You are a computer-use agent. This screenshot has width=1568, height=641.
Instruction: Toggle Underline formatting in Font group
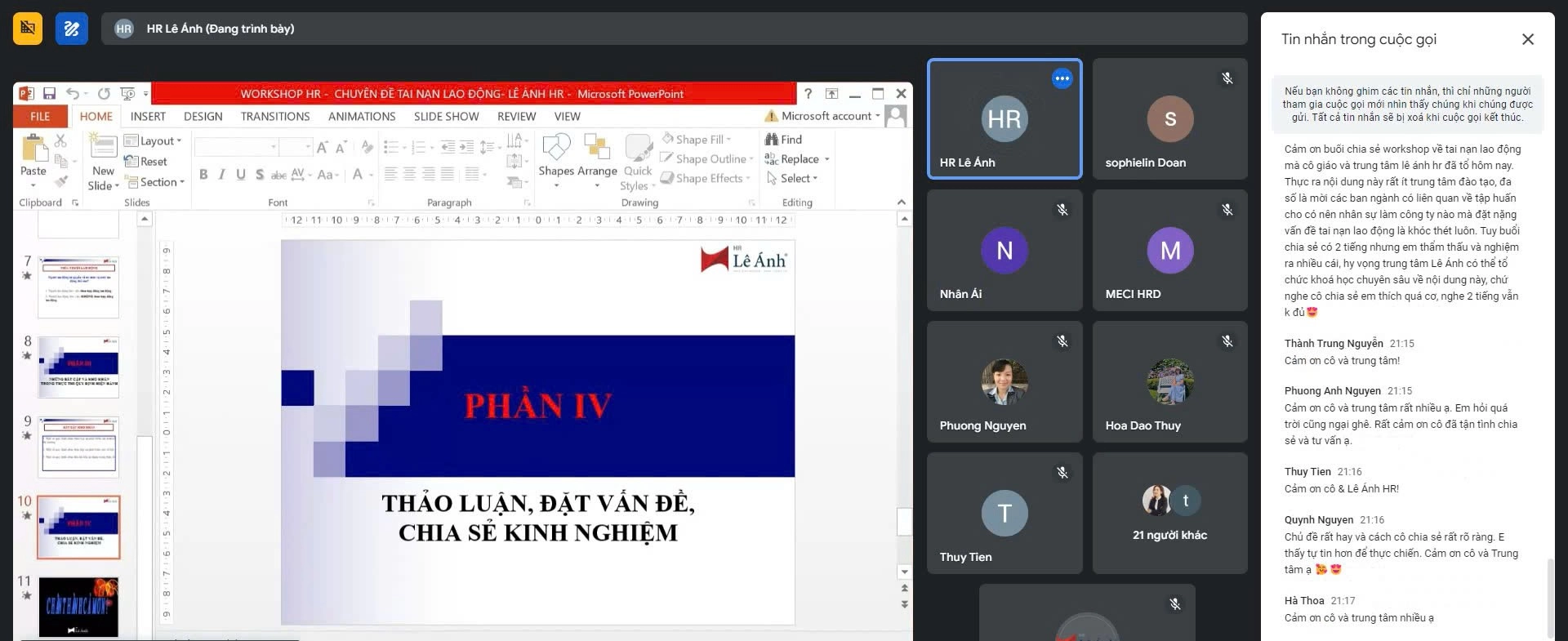(241, 175)
